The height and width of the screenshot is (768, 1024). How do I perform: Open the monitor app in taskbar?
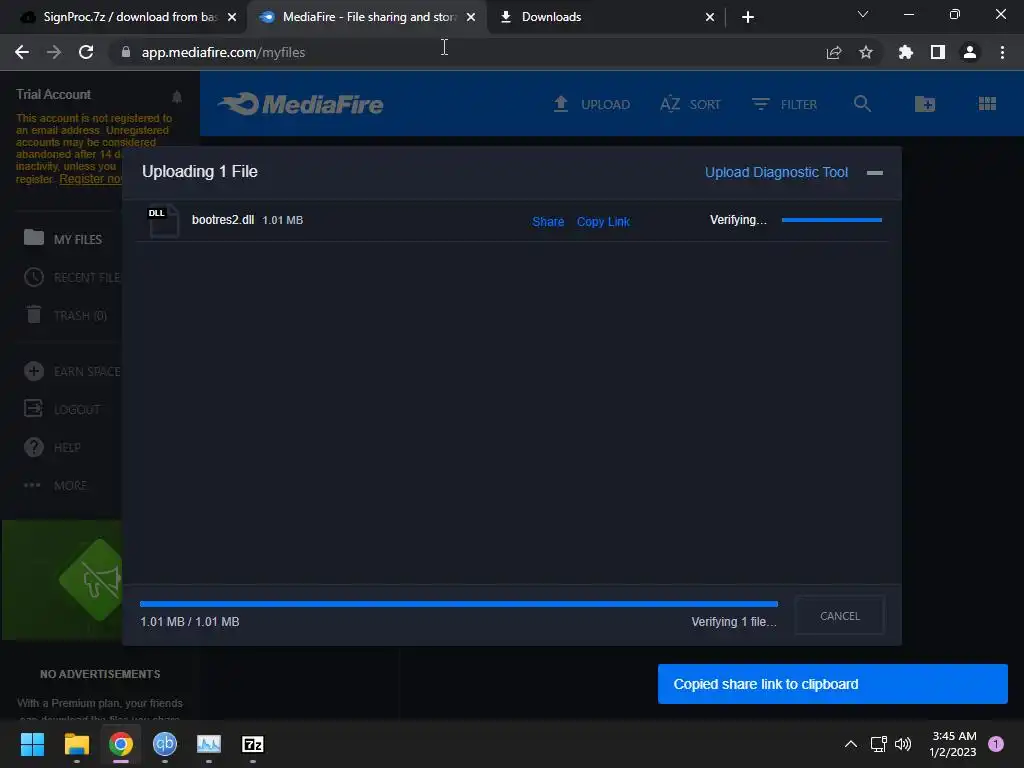(x=209, y=744)
